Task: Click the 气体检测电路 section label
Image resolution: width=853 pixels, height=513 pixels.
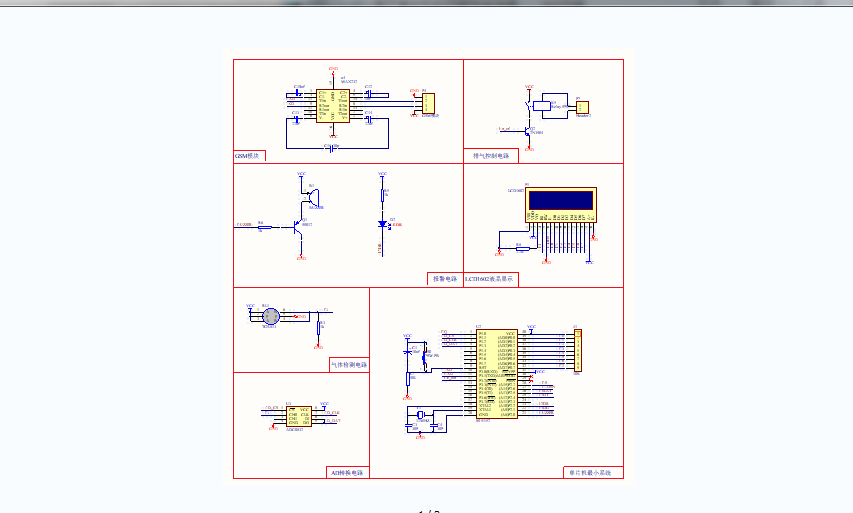Action: coord(349,364)
